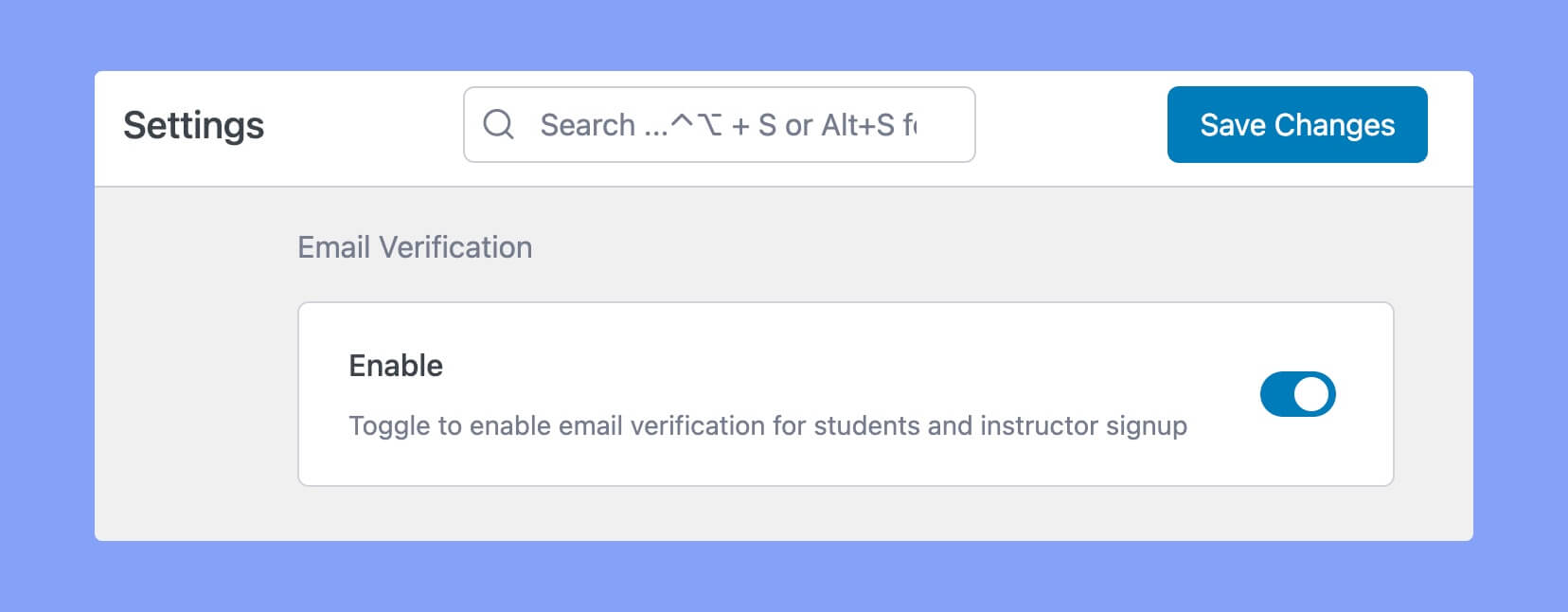Click the toggle description text about signup

point(767,425)
